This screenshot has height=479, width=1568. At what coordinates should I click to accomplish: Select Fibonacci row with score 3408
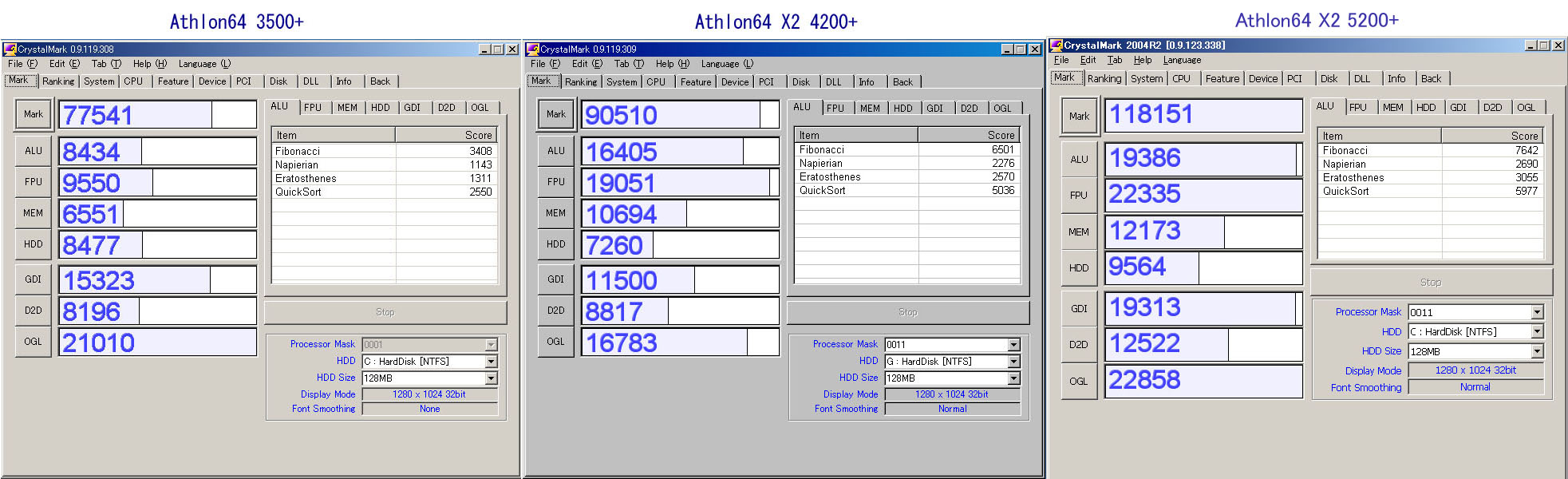(385, 151)
